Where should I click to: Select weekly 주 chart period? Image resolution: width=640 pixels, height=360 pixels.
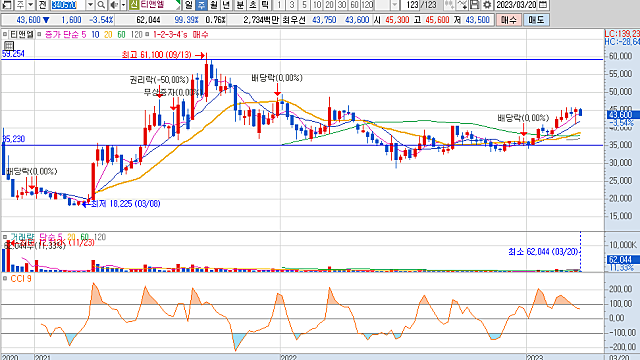coord(201,5)
